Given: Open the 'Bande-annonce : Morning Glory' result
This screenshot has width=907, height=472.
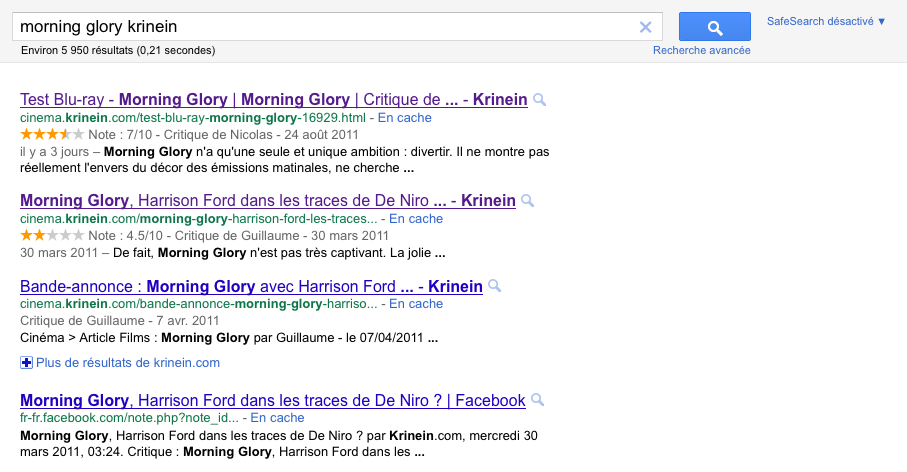Looking at the screenshot, I should [251, 286].
